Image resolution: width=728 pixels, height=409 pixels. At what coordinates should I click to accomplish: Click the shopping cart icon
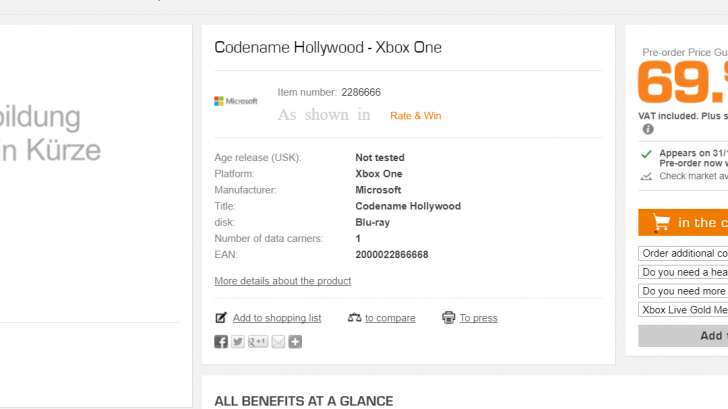661,222
